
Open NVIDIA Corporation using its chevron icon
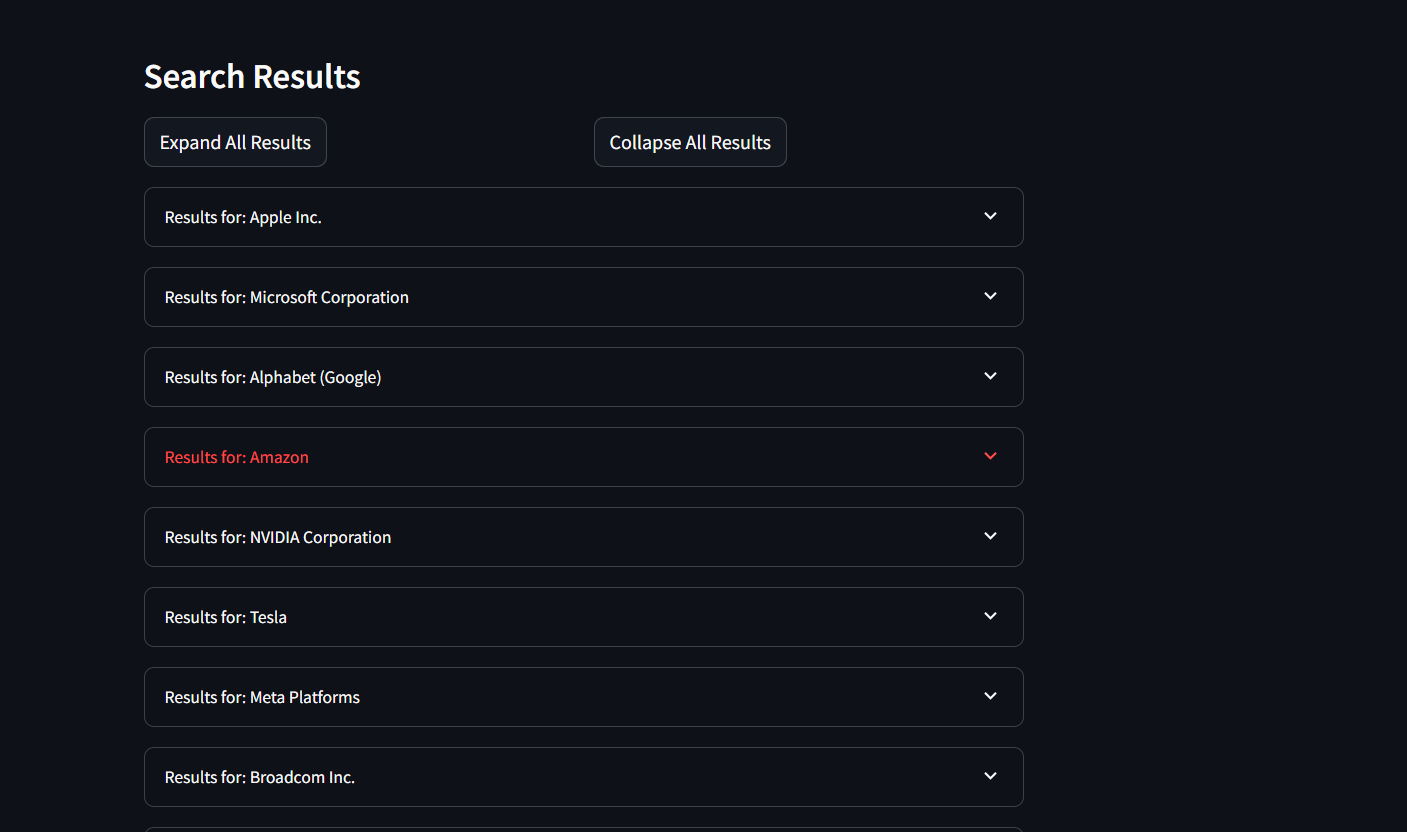990,536
